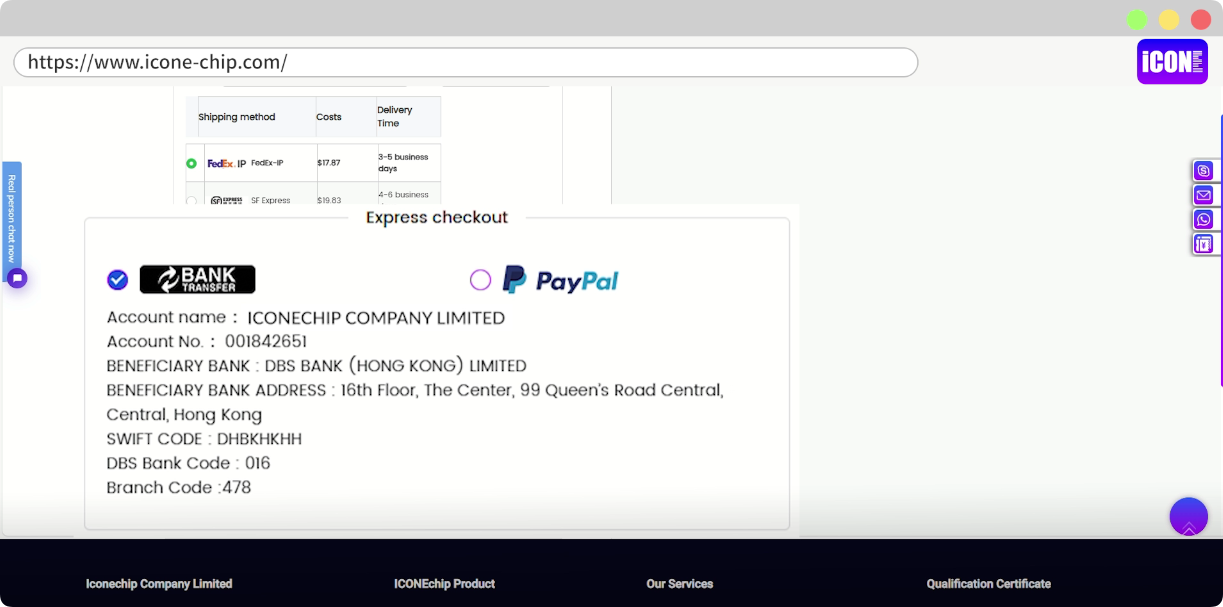
Task: Click the Qualification Certificate footer heading
Action: click(x=989, y=584)
